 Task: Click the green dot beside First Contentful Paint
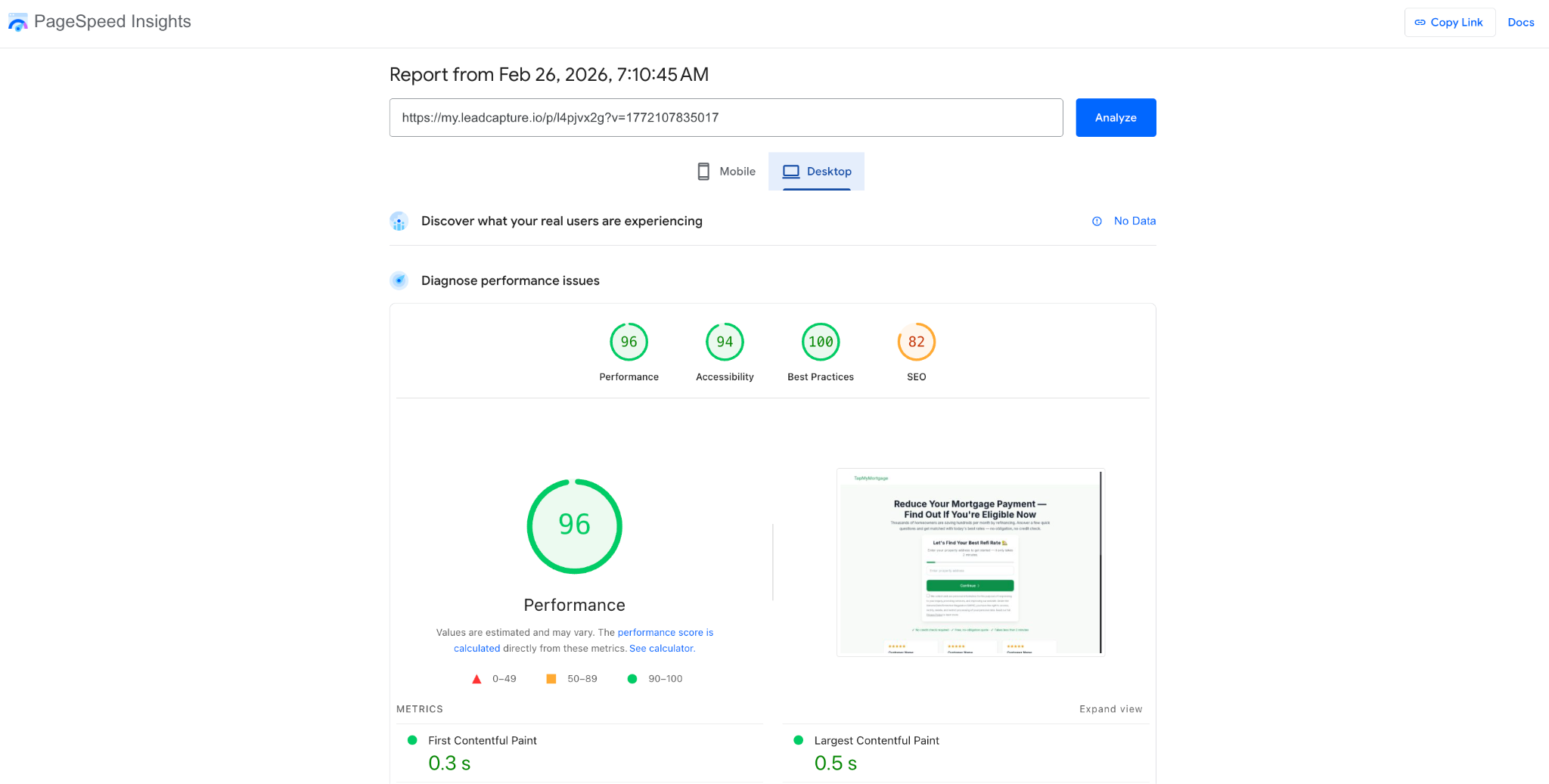tap(412, 739)
